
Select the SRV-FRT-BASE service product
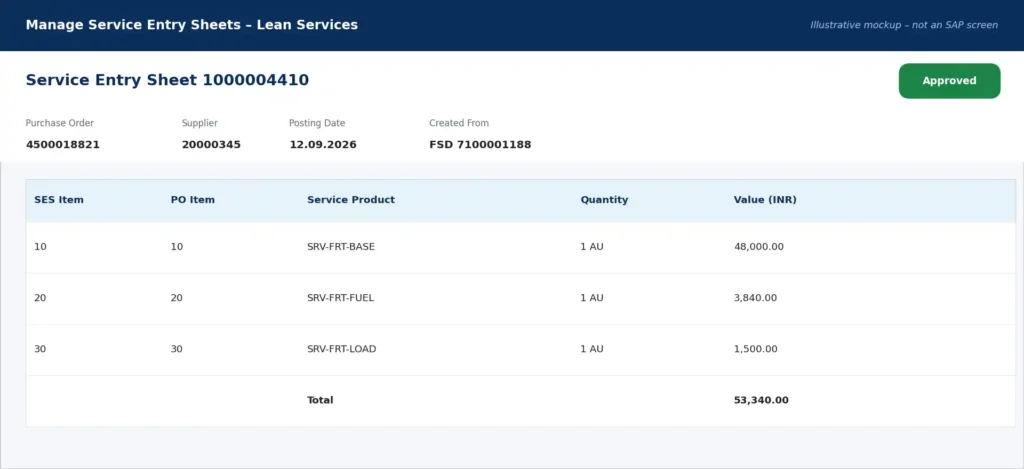[x=341, y=247]
